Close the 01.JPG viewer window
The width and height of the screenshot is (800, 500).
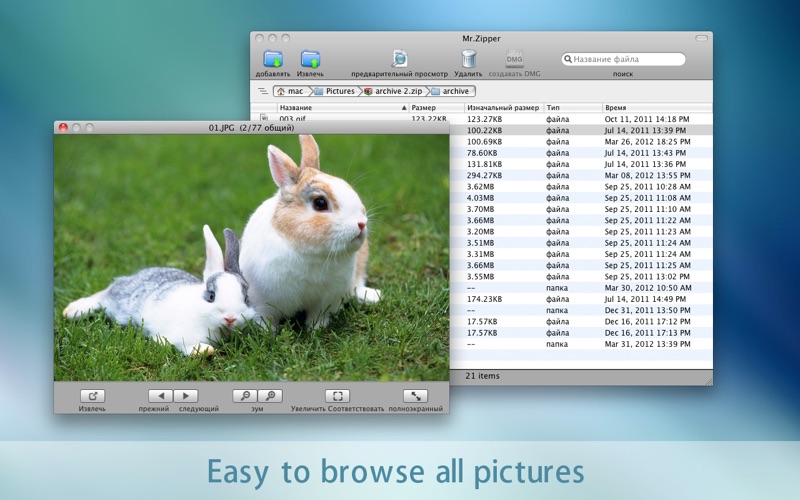coord(63,128)
